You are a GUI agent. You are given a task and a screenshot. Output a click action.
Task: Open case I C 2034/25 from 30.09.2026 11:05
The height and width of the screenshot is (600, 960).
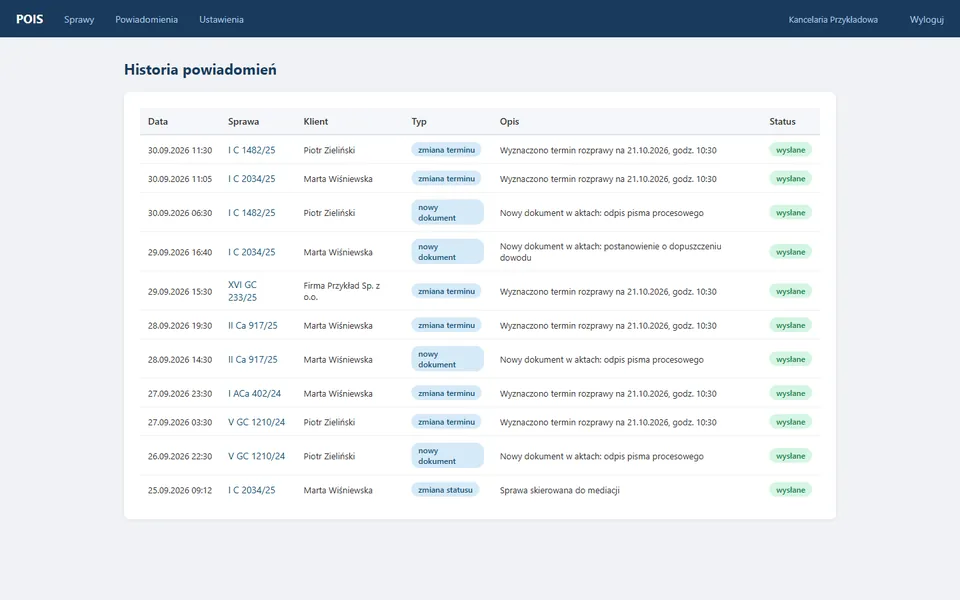252,179
